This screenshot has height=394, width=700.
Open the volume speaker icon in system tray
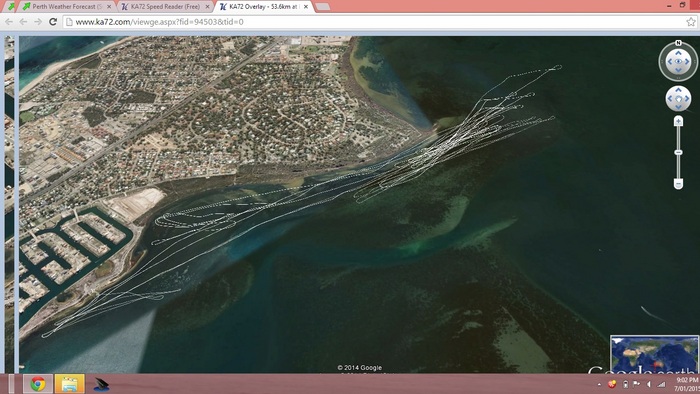click(x=648, y=384)
